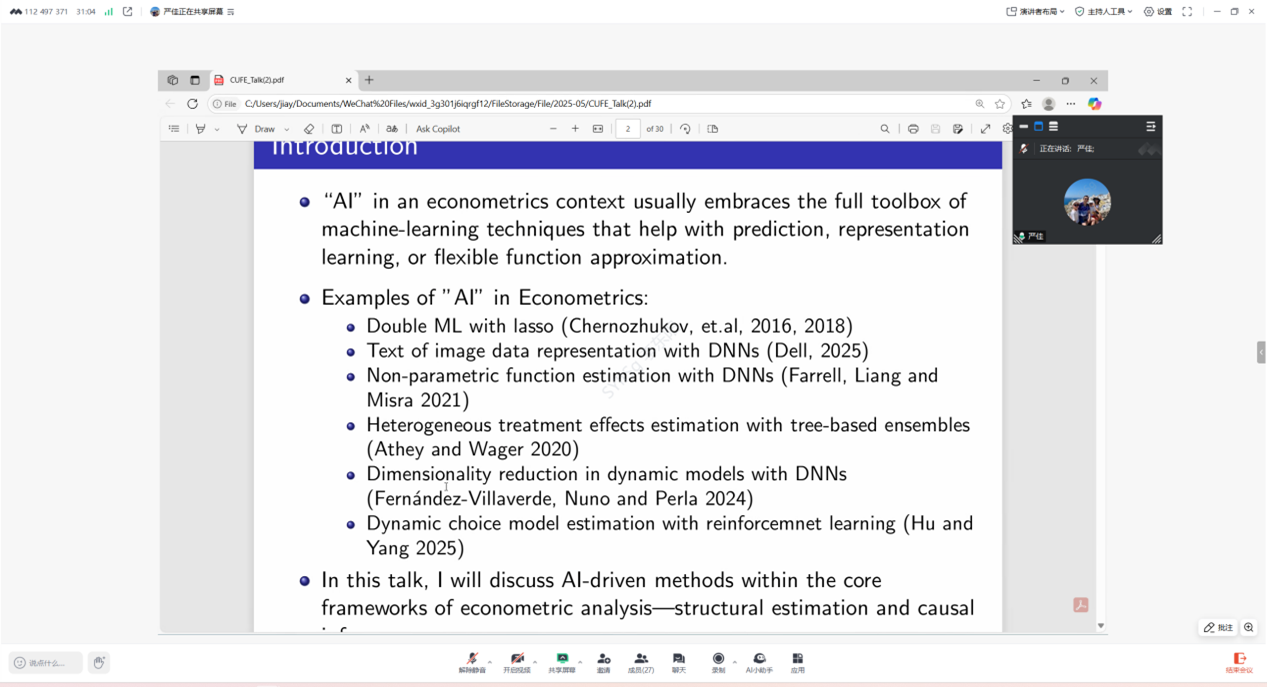1267x687 pixels.
Task: Open the 主持人工具 host tools dropdown
Action: [1103, 12]
